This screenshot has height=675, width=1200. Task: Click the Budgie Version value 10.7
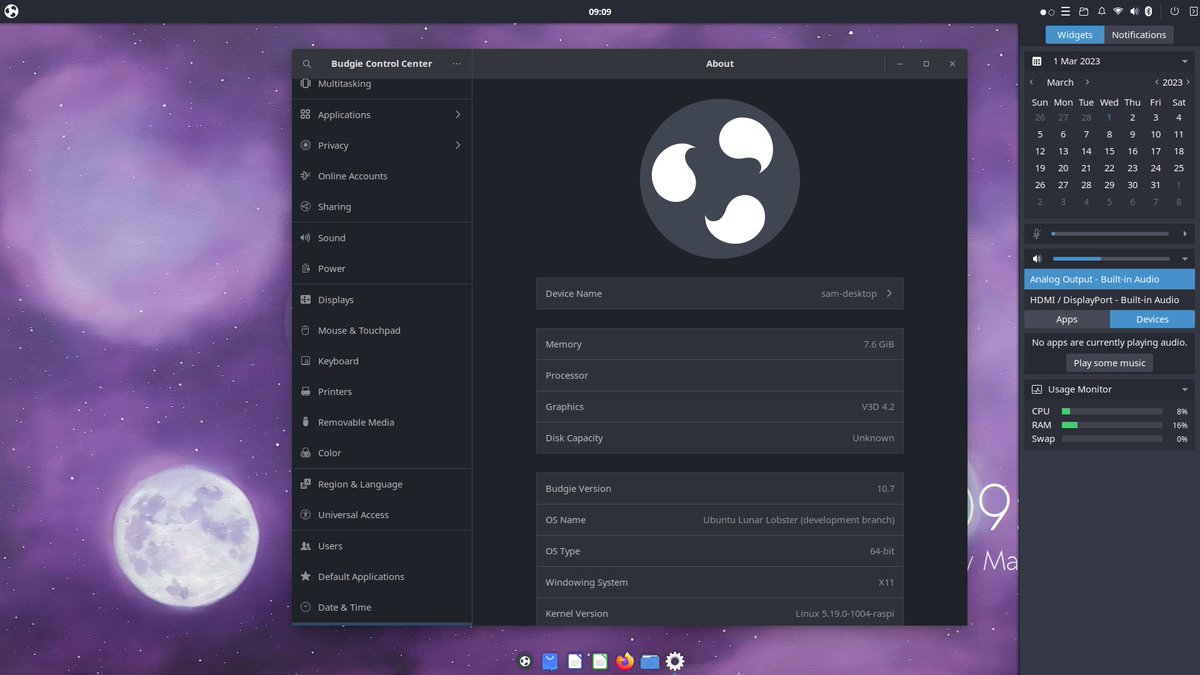click(x=885, y=489)
